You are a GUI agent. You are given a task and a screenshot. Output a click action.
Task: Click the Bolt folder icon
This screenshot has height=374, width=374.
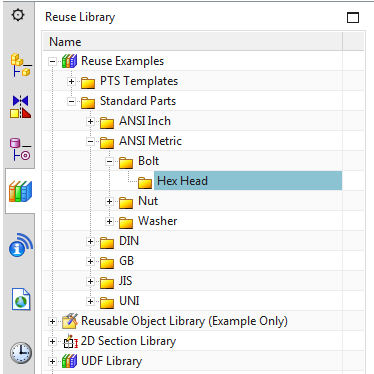pos(126,162)
